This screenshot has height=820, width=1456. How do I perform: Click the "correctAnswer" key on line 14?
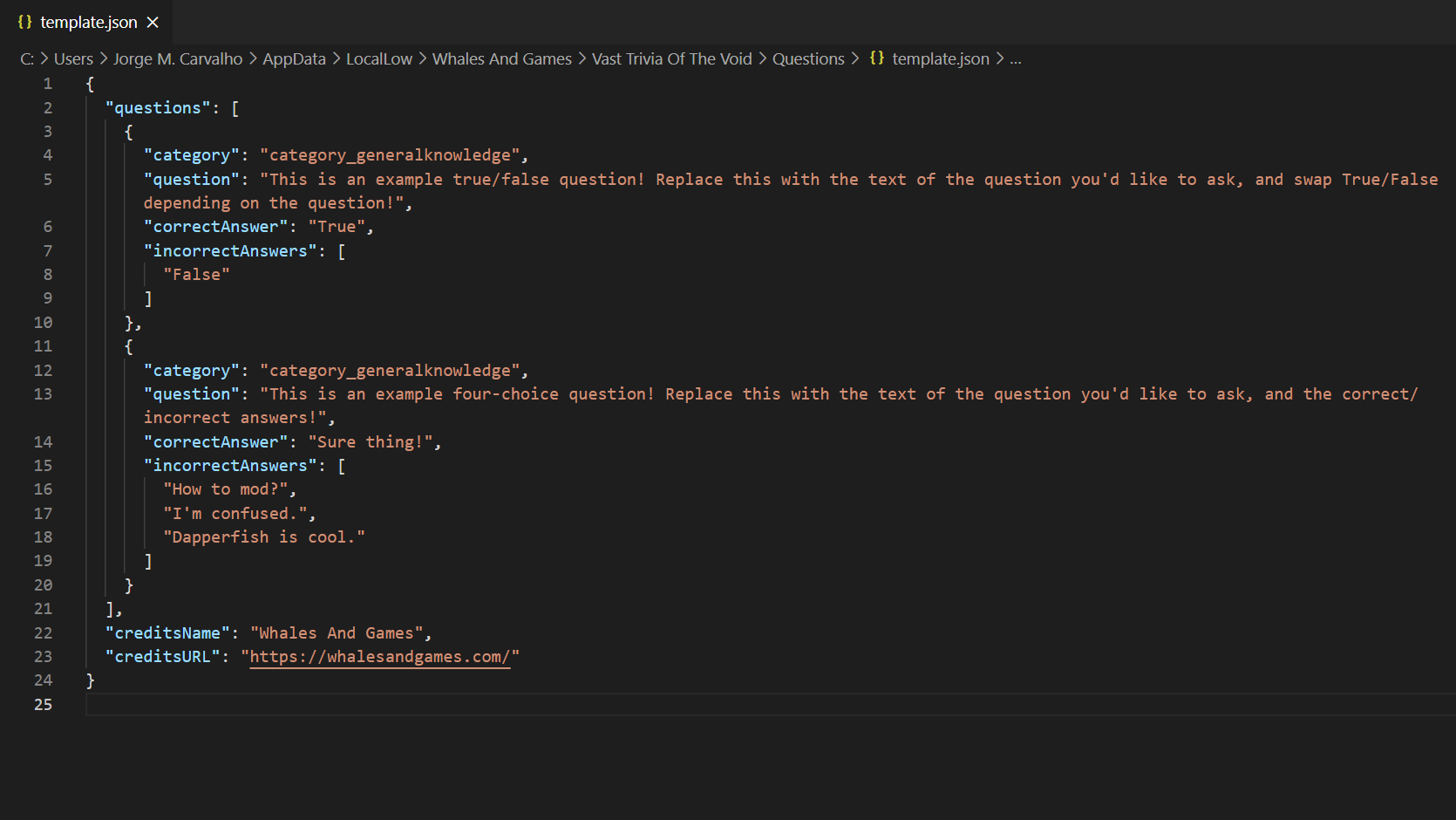216,442
